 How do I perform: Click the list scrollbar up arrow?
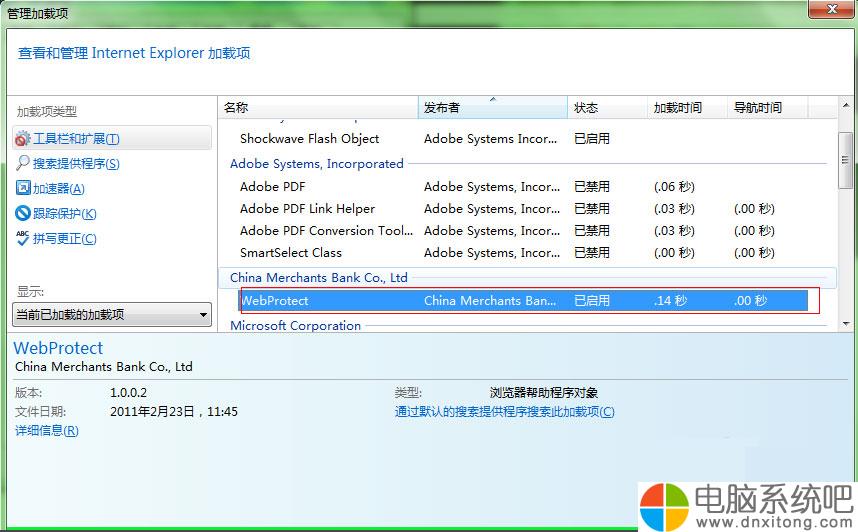click(x=845, y=105)
